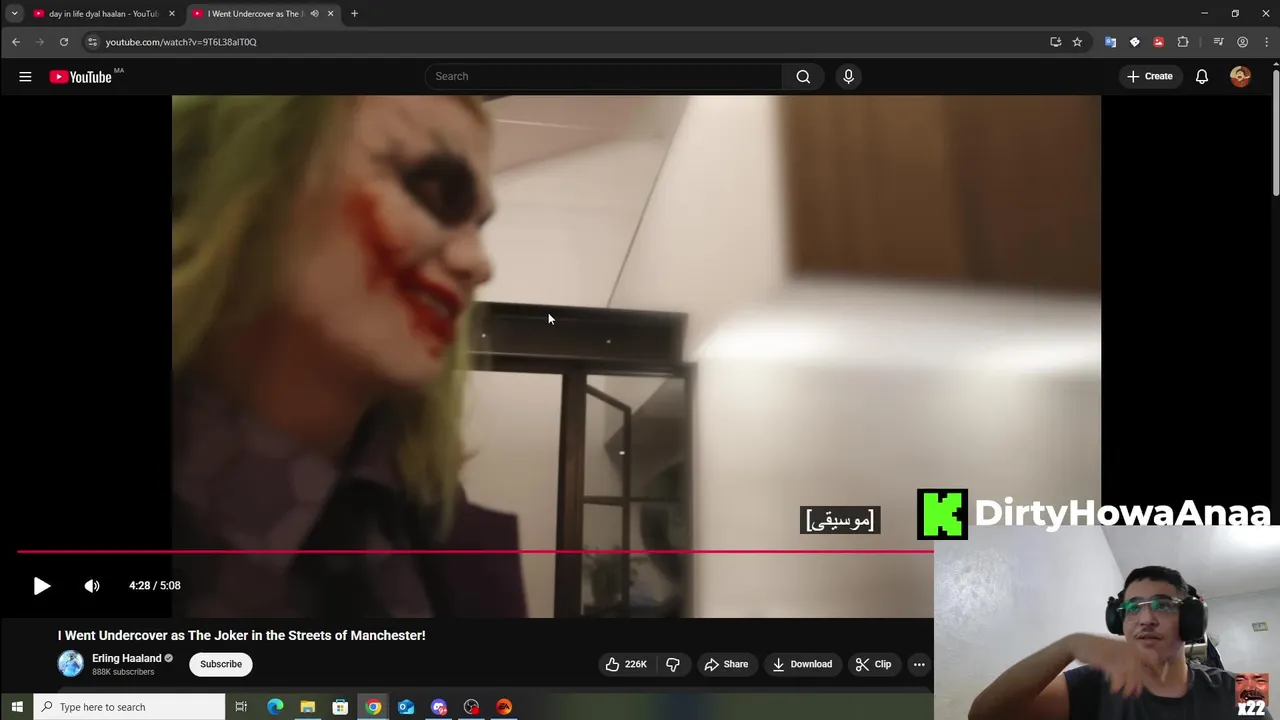
Task: Open the account avatar menu
Action: [x=1240, y=76]
